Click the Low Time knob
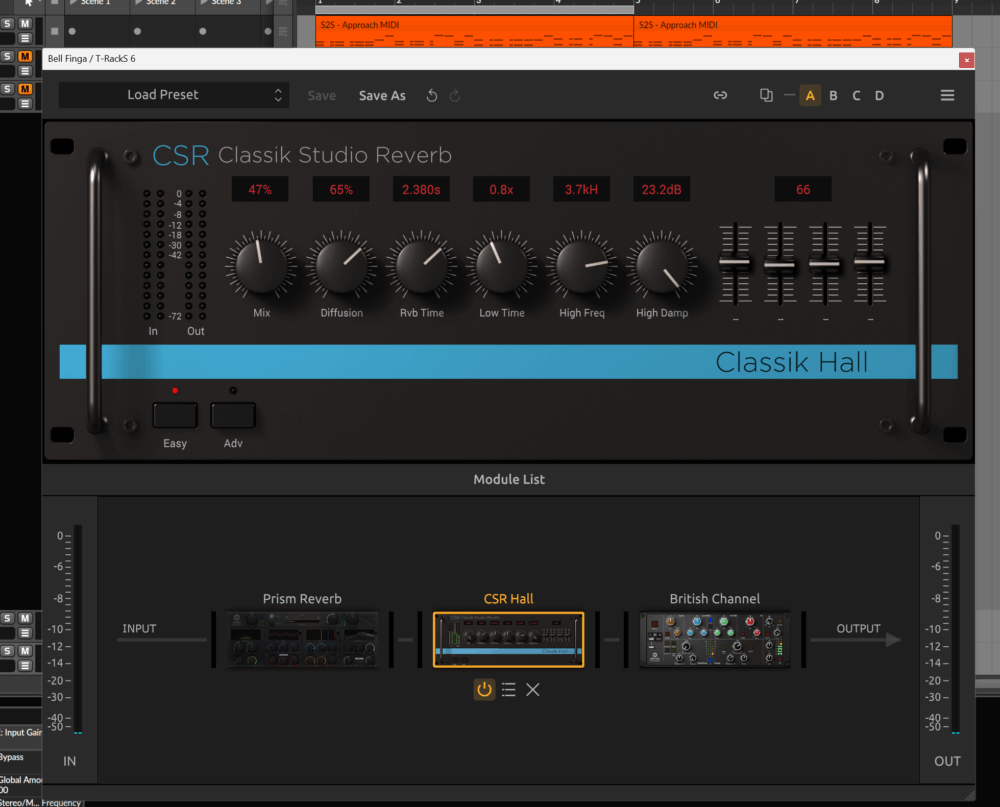The width and height of the screenshot is (1000, 807). coord(502,265)
